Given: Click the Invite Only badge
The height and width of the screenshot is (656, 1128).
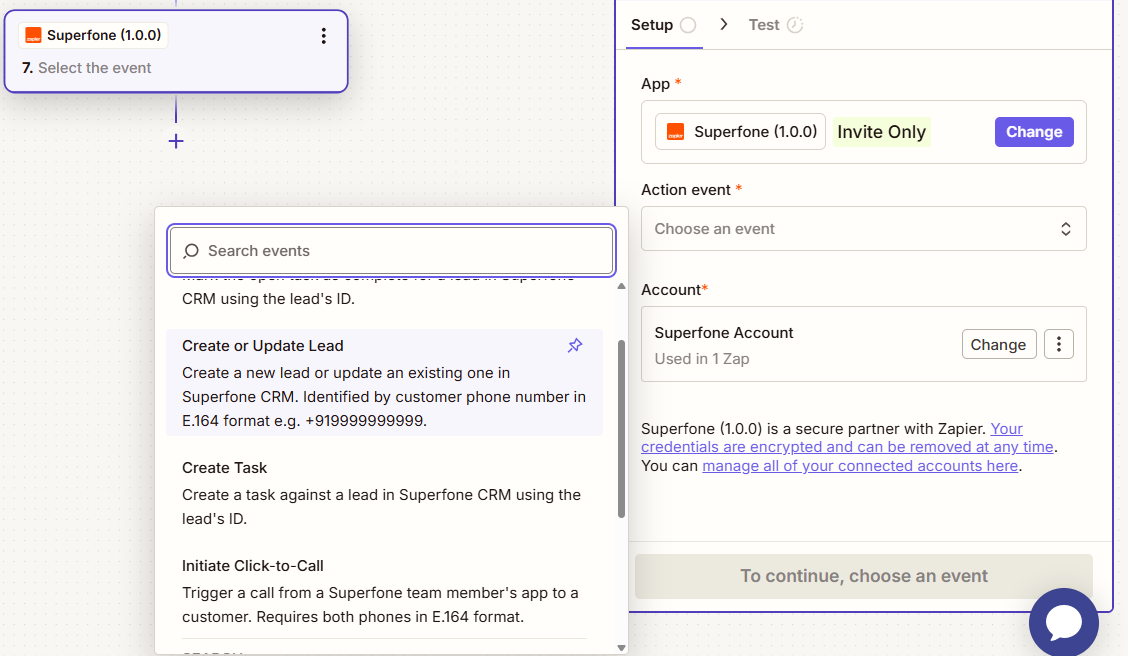Looking at the screenshot, I should pyautogui.click(x=881, y=132).
